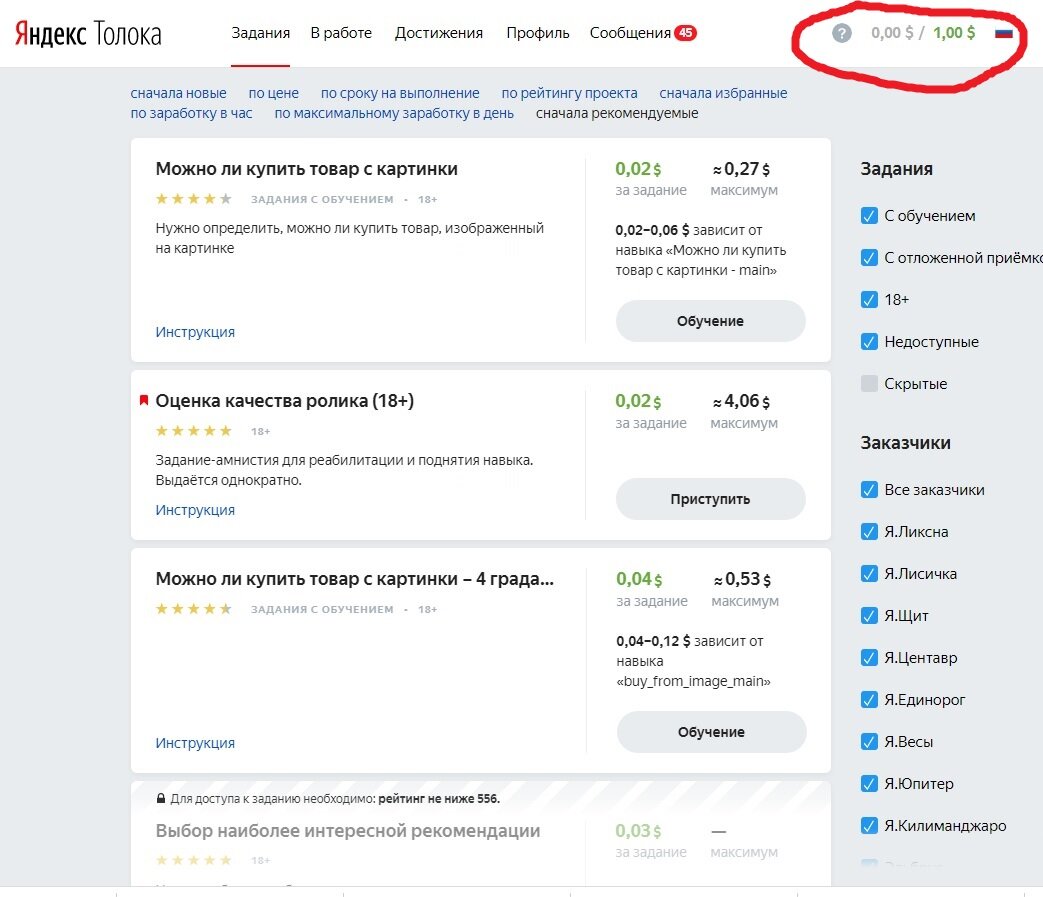Click the green 1,00 $ balance amount
The image size is (1043, 897).
(x=954, y=33)
